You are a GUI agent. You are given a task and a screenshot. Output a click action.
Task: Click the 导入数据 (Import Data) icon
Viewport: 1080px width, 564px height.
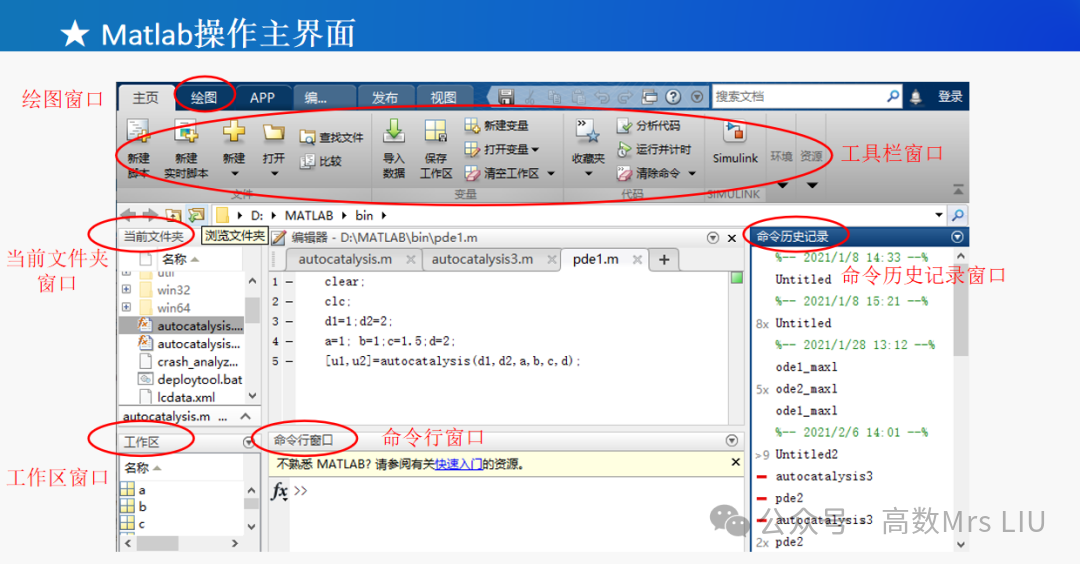click(394, 132)
